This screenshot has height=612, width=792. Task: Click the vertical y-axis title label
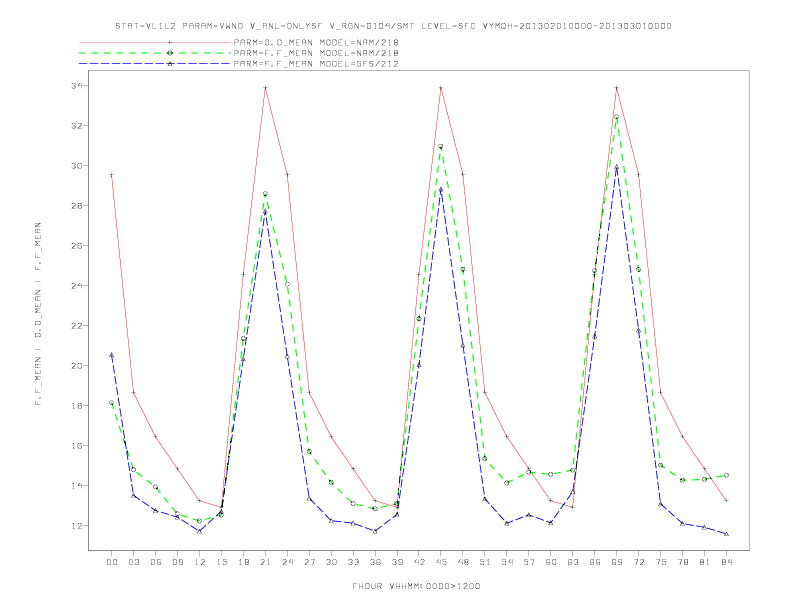click(x=38, y=314)
